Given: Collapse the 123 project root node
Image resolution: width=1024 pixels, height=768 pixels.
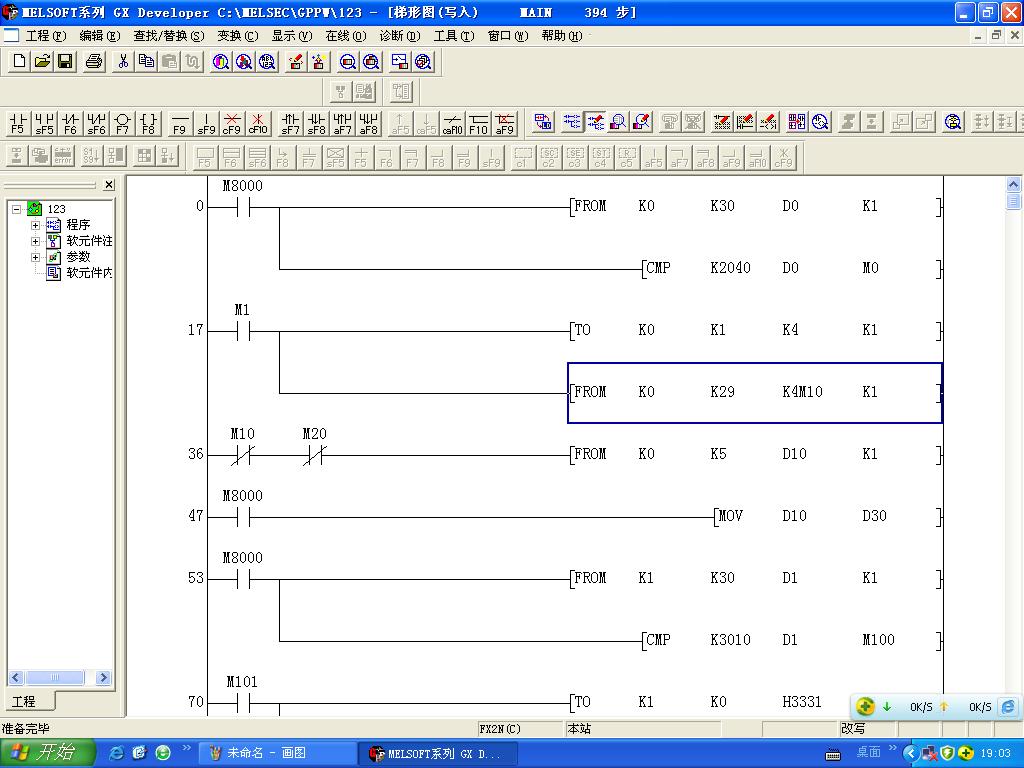Looking at the screenshot, I should 16,209.
